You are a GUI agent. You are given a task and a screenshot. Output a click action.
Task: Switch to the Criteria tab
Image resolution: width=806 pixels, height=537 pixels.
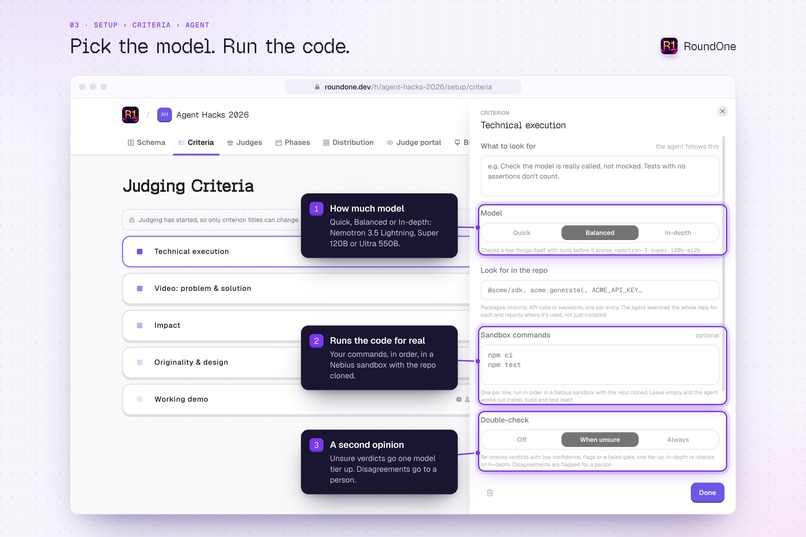196,142
